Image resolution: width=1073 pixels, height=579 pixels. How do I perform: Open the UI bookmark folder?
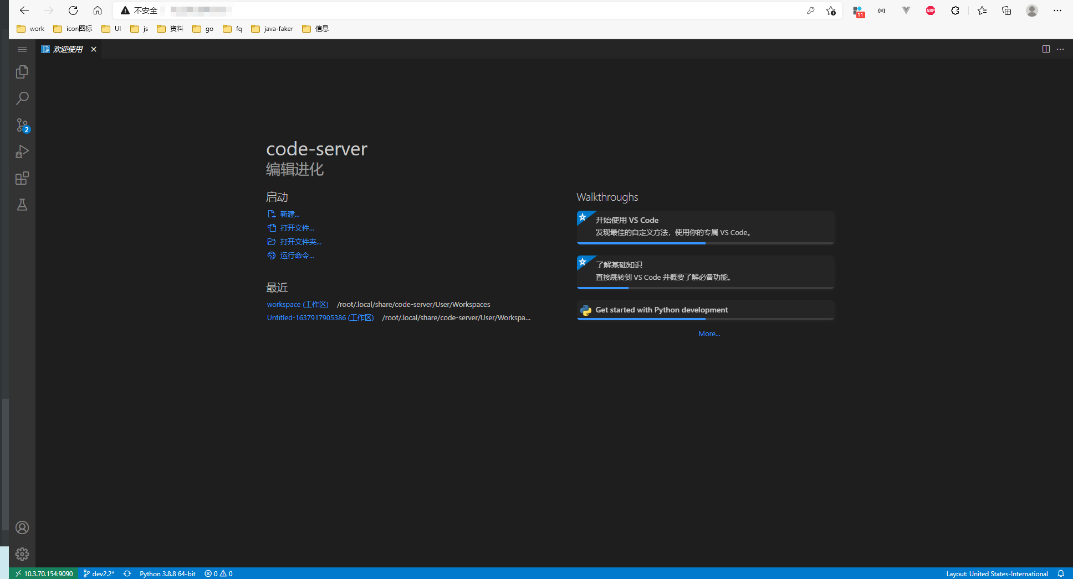coord(112,29)
